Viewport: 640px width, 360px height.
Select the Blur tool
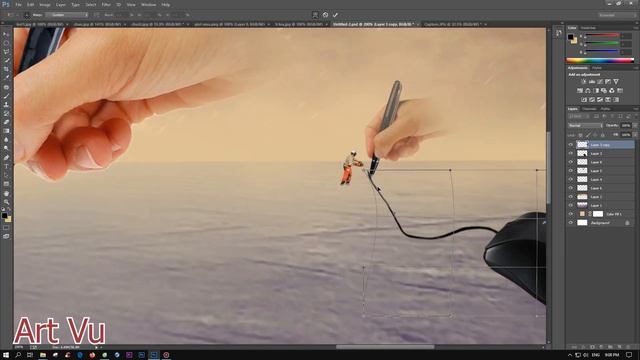(6, 140)
